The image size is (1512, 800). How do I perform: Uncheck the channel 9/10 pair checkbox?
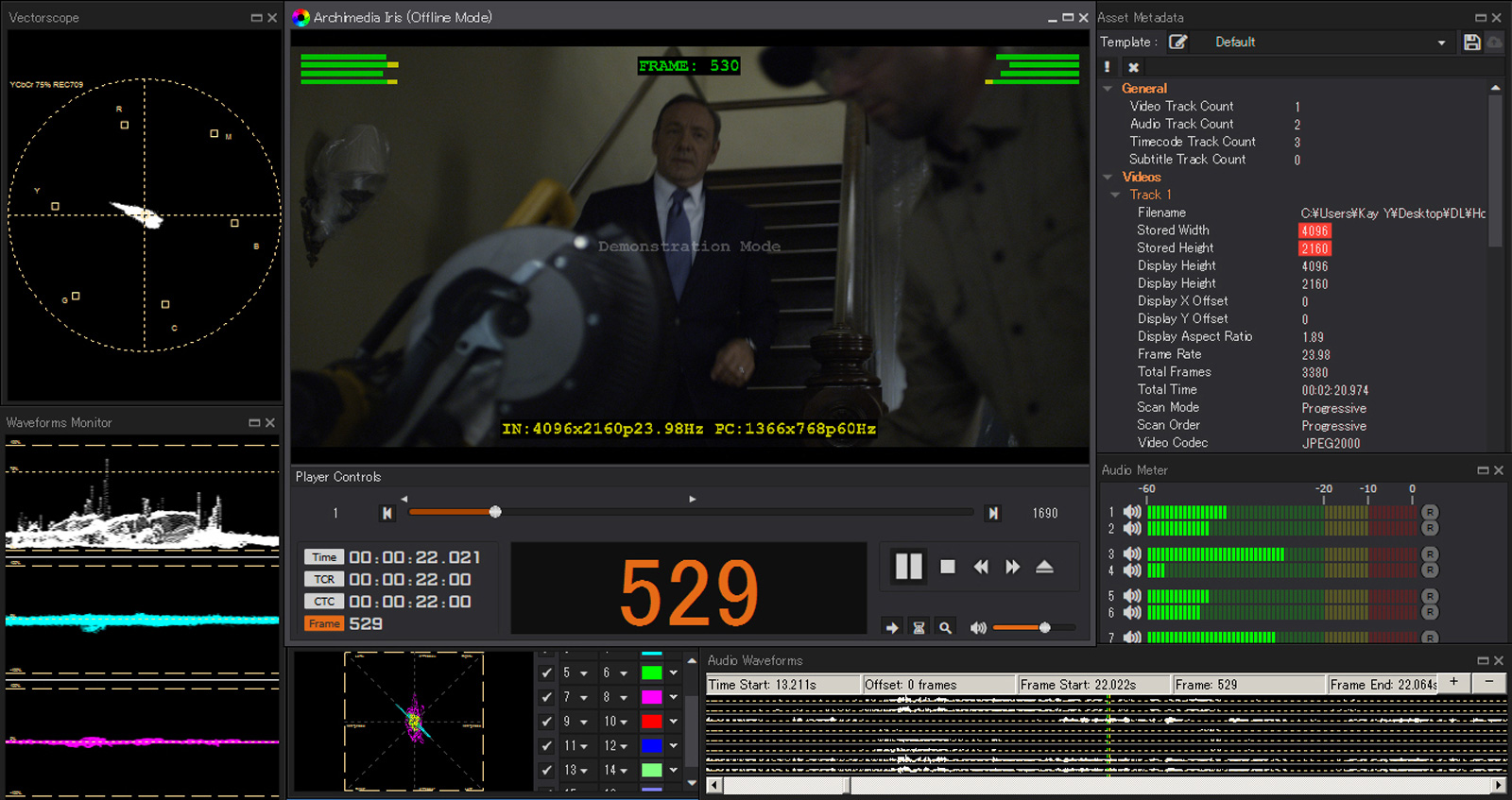coord(546,722)
